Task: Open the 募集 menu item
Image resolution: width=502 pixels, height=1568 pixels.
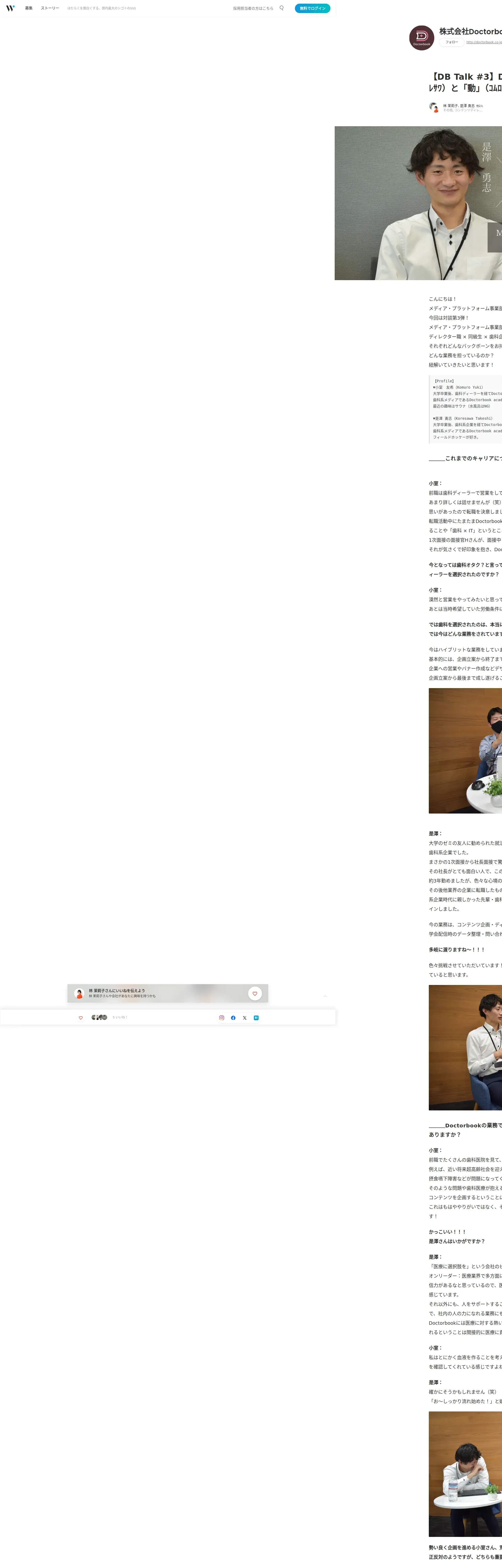Action: [29, 9]
